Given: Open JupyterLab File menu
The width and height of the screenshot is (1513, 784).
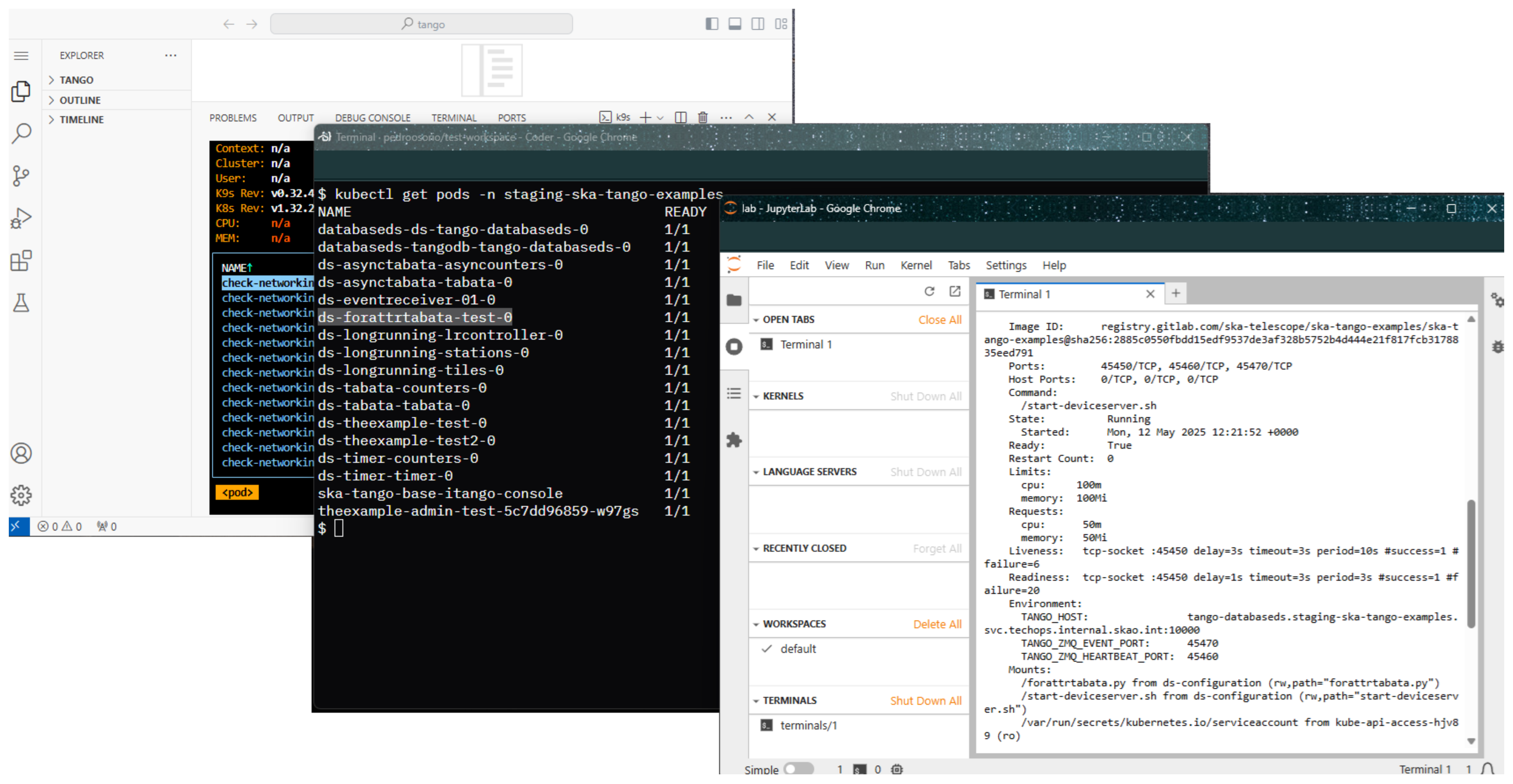Looking at the screenshot, I should click(765, 266).
